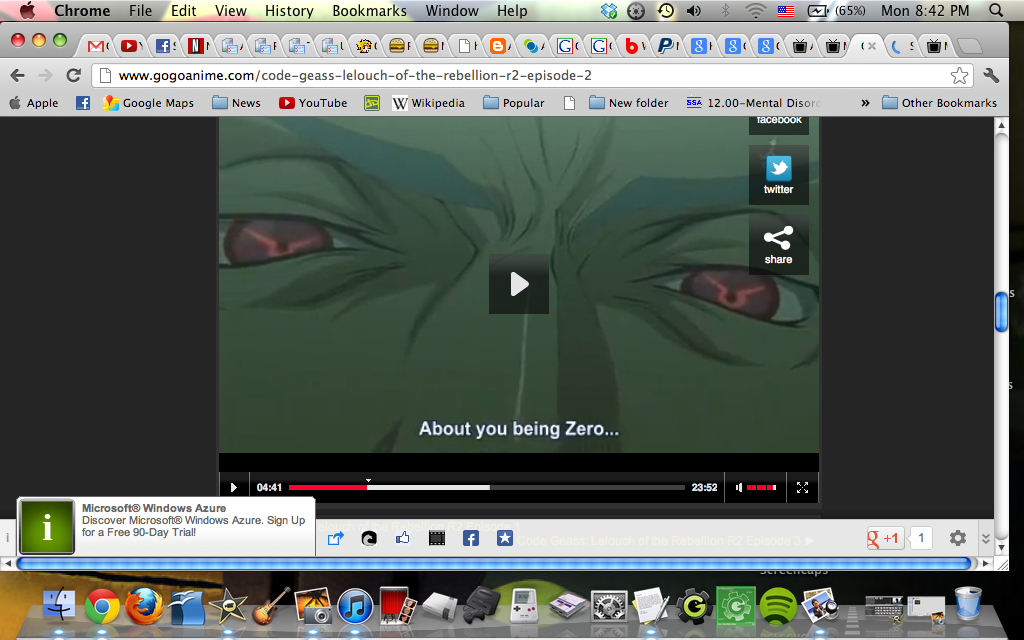Switch to the Netflix tab
The height and width of the screenshot is (640, 1024).
tap(197, 46)
